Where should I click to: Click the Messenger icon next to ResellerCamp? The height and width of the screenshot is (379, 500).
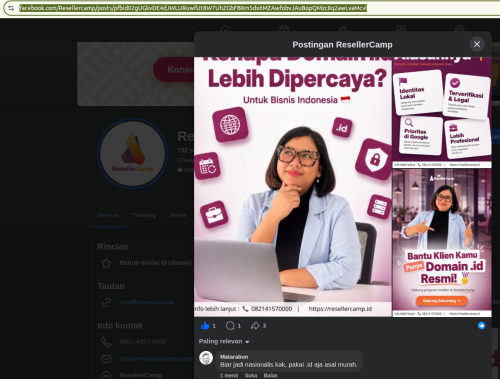pos(106,375)
